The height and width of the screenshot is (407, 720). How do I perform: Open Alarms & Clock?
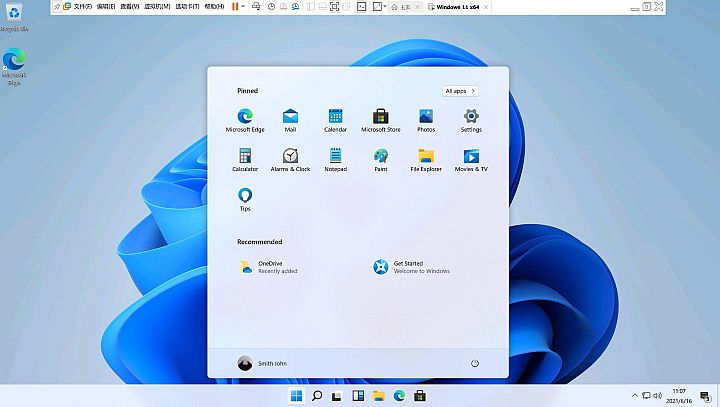(x=290, y=160)
